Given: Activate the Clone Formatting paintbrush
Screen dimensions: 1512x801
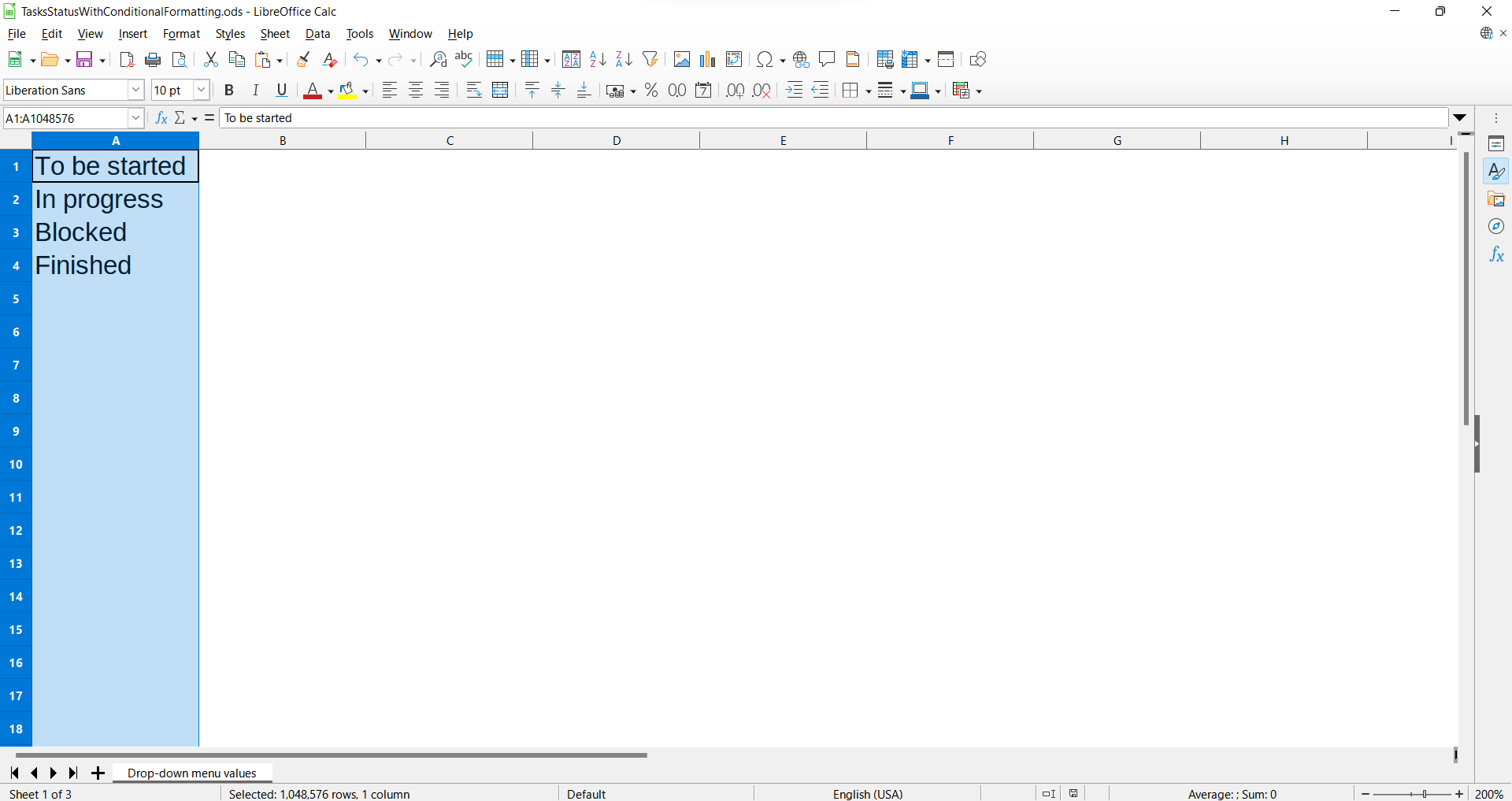Looking at the screenshot, I should click(x=303, y=60).
